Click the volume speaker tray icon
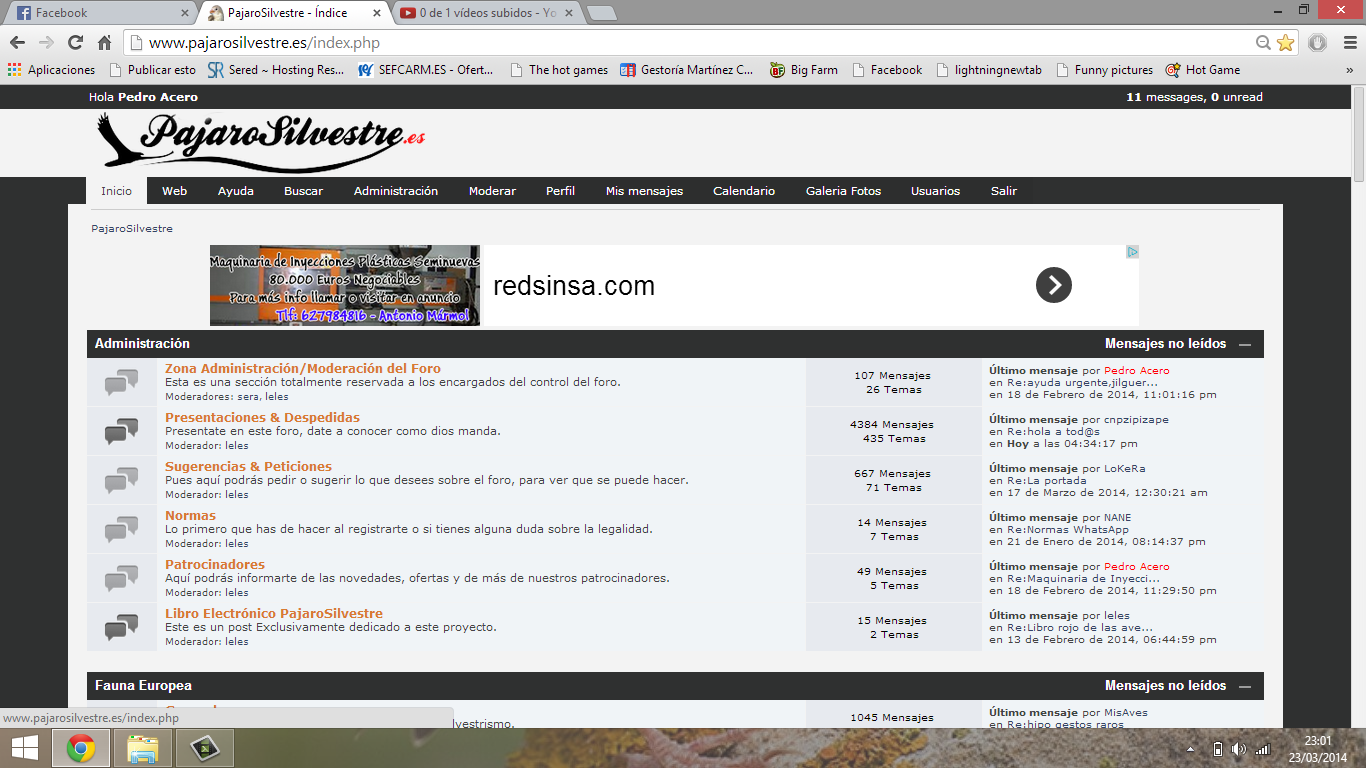Image resolution: width=1366 pixels, height=768 pixels. point(1239,749)
